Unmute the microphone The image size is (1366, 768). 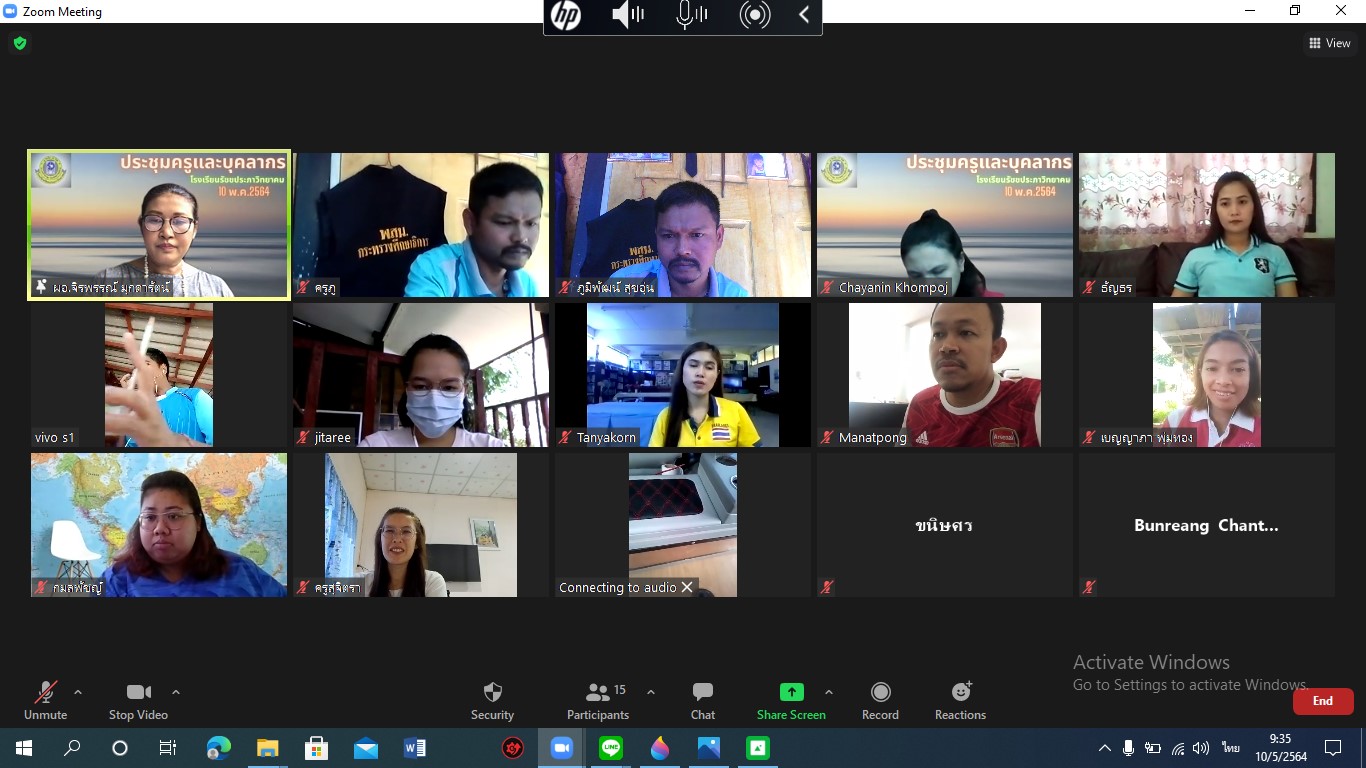[46, 701]
